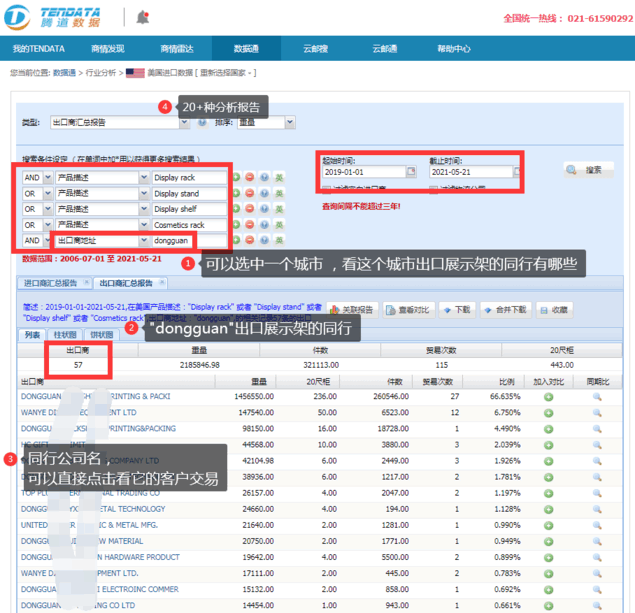This screenshot has width=635, height=613.
Task: Translate the Display stand keyword (英 icon)
Action: pyautogui.click(x=279, y=193)
